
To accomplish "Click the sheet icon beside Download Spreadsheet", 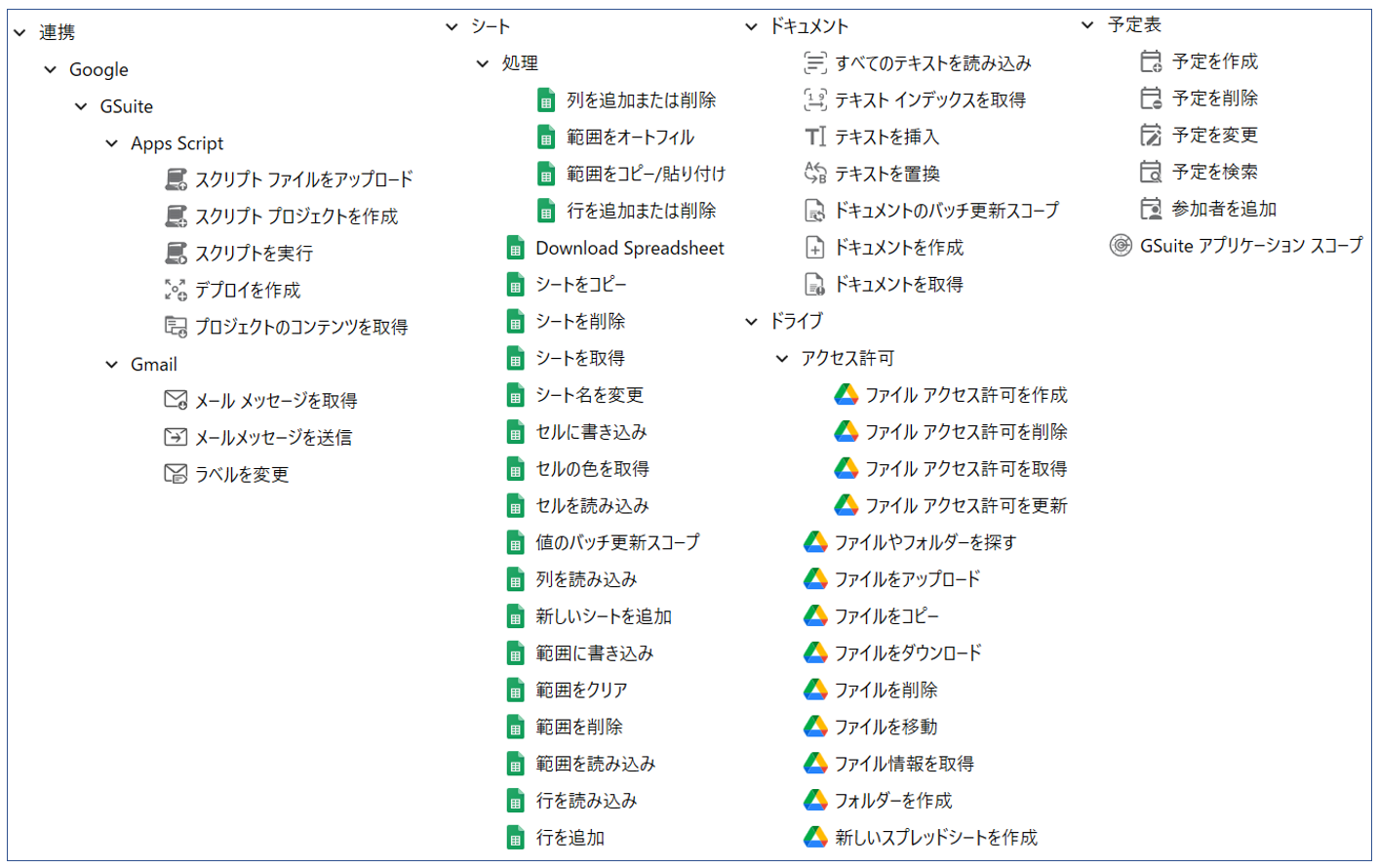I will [x=516, y=249].
